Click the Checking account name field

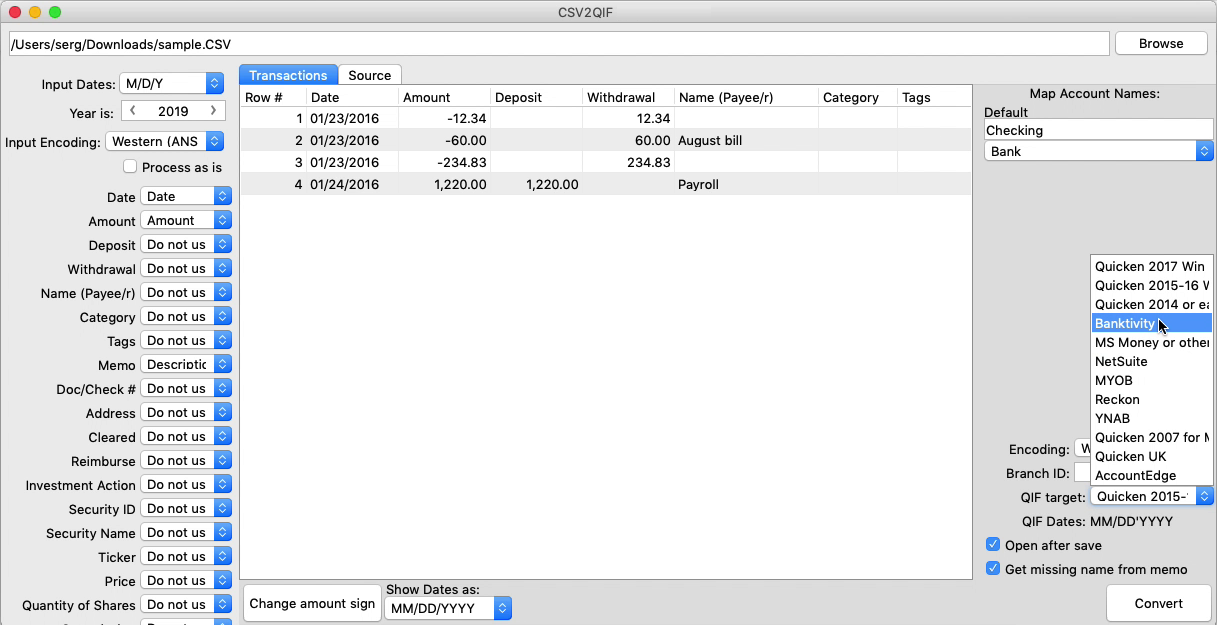coord(1098,130)
